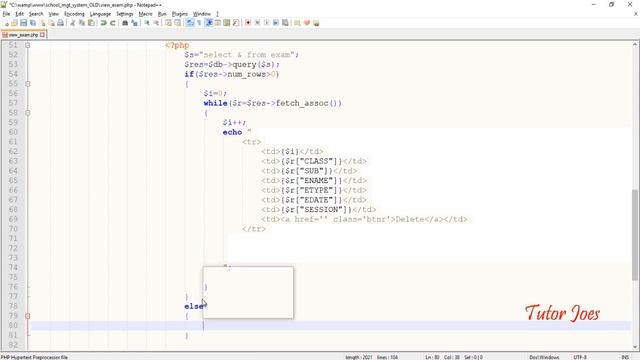Toggle word wrap in toolbar
640x360 pixels.
(x=190, y=23)
